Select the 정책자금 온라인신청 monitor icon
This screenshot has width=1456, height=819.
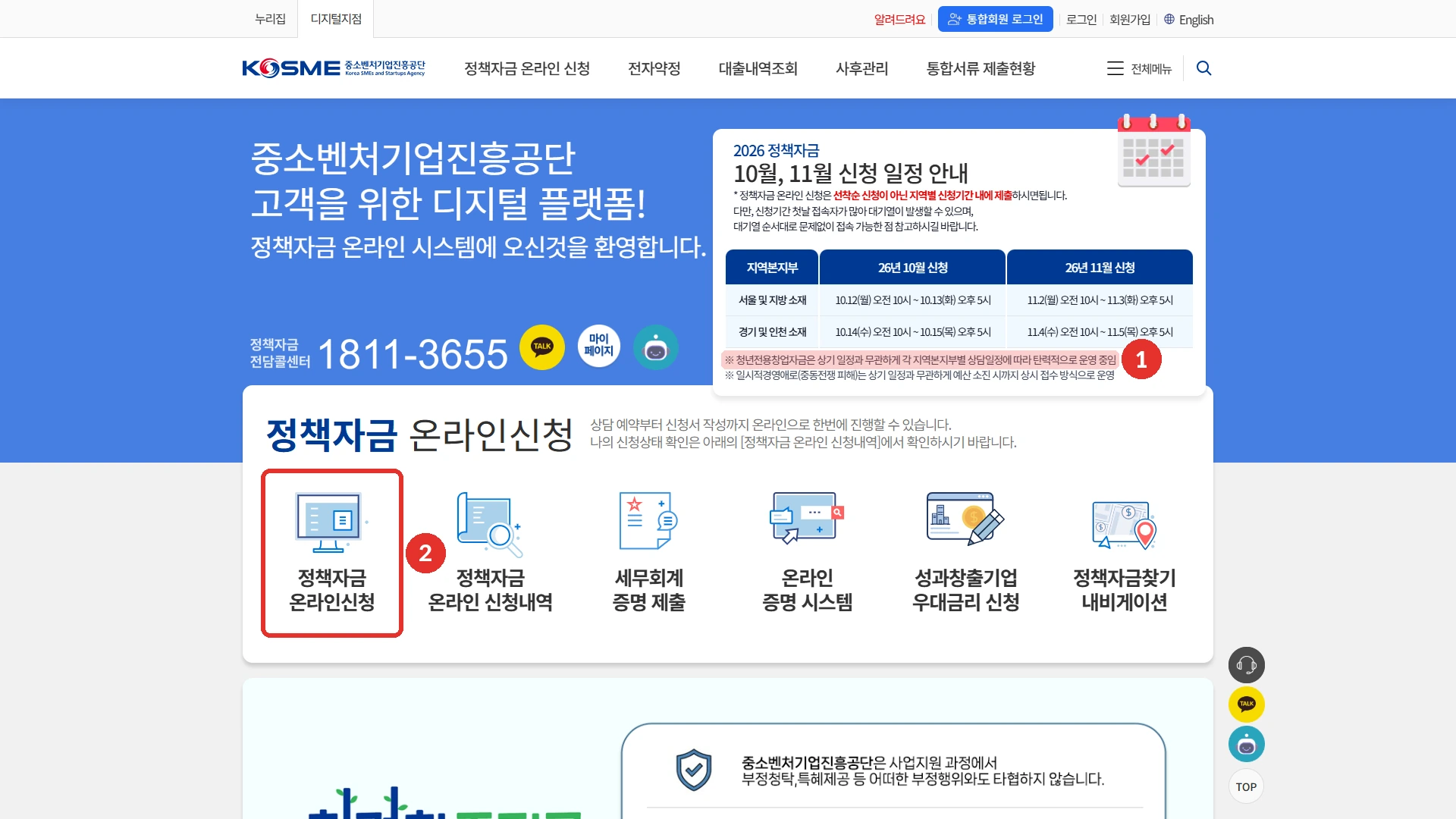[x=330, y=522]
